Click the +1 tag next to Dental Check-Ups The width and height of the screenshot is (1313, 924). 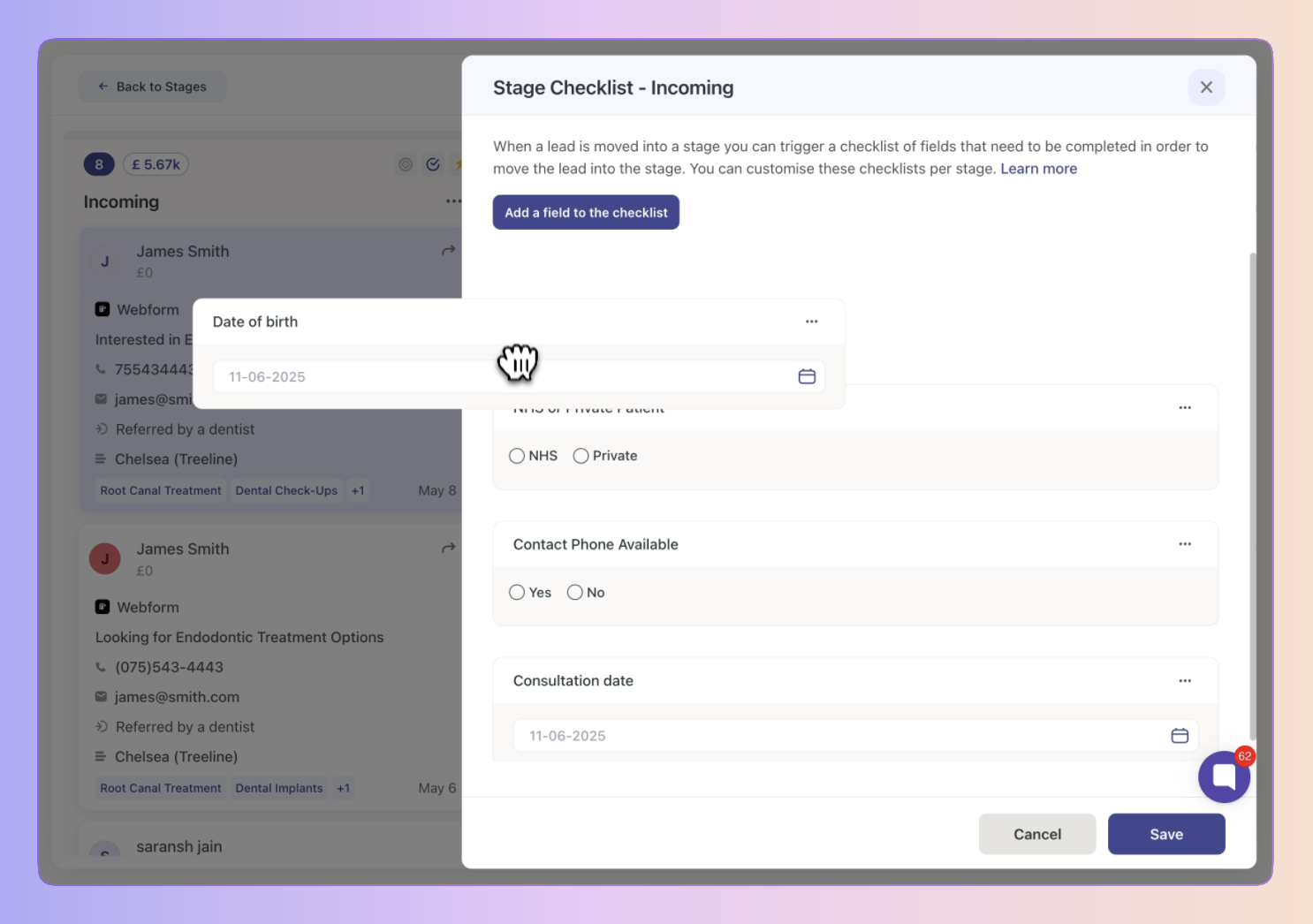click(357, 490)
